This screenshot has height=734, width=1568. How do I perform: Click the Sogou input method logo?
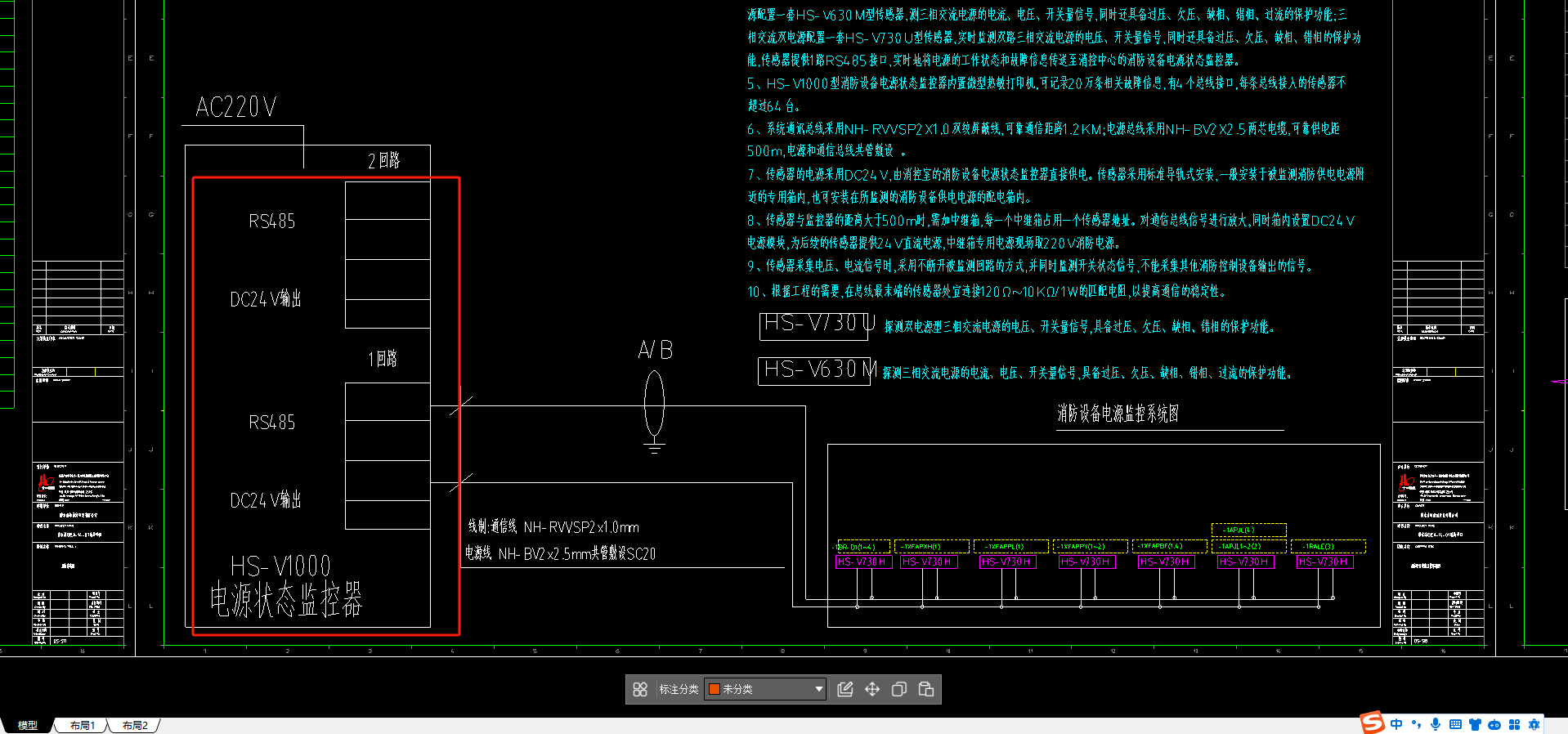[x=1372, y=723]
